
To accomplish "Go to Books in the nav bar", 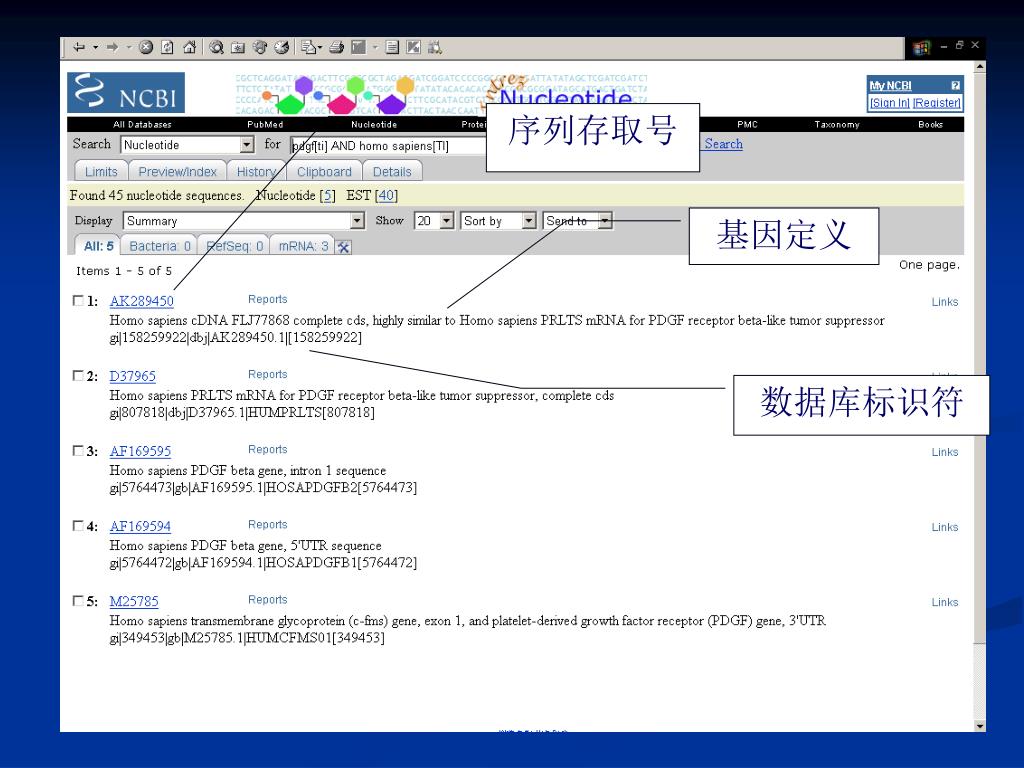I will (931, 124).
